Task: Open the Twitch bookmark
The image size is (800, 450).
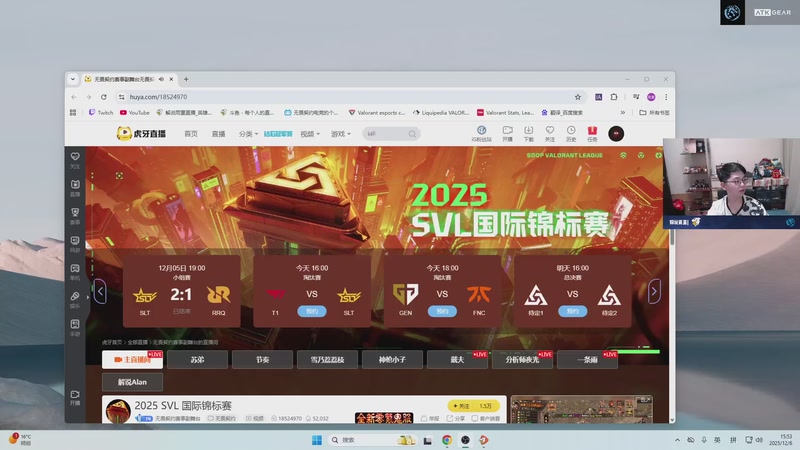Action: pos(101,112)
